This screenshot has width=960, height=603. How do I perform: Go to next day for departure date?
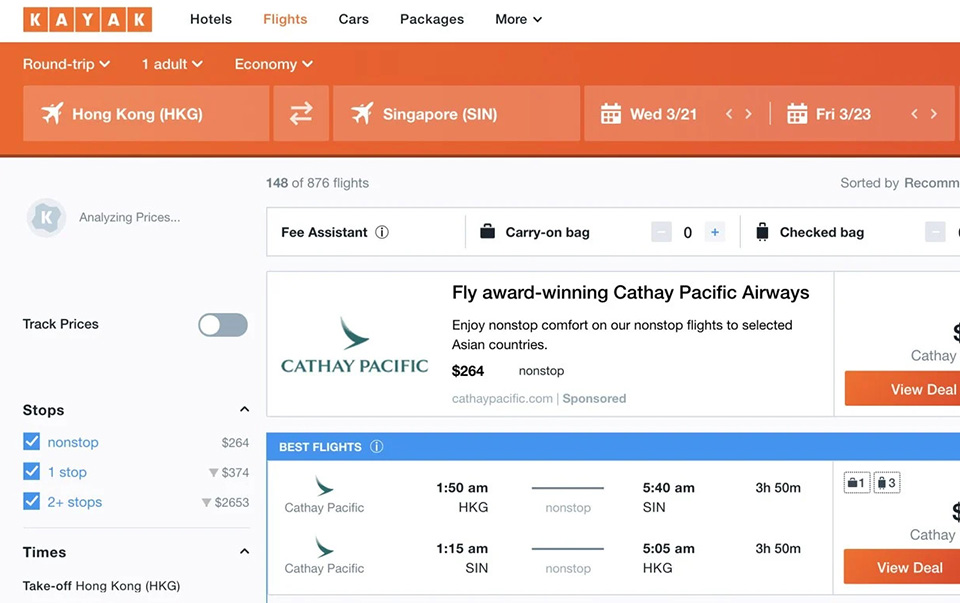(748, 114)
